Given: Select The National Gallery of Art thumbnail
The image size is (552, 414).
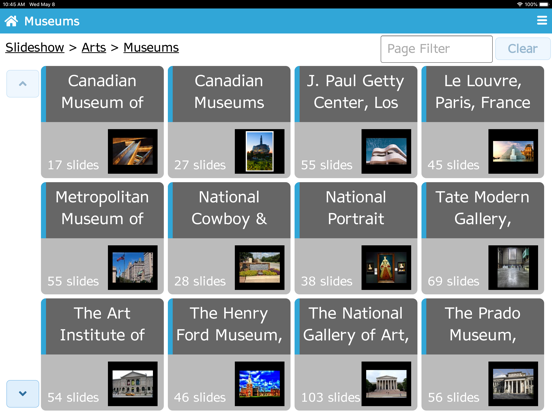Looking at the screenshot, I should tap(386, 384).
